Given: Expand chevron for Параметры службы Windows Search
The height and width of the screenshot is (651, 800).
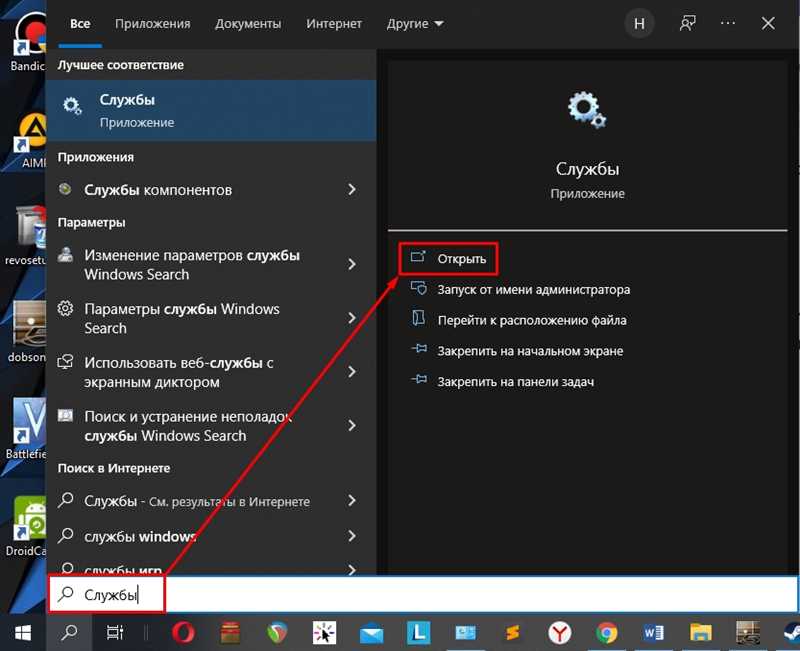Looking at the screenshot, I should (352, 318).
